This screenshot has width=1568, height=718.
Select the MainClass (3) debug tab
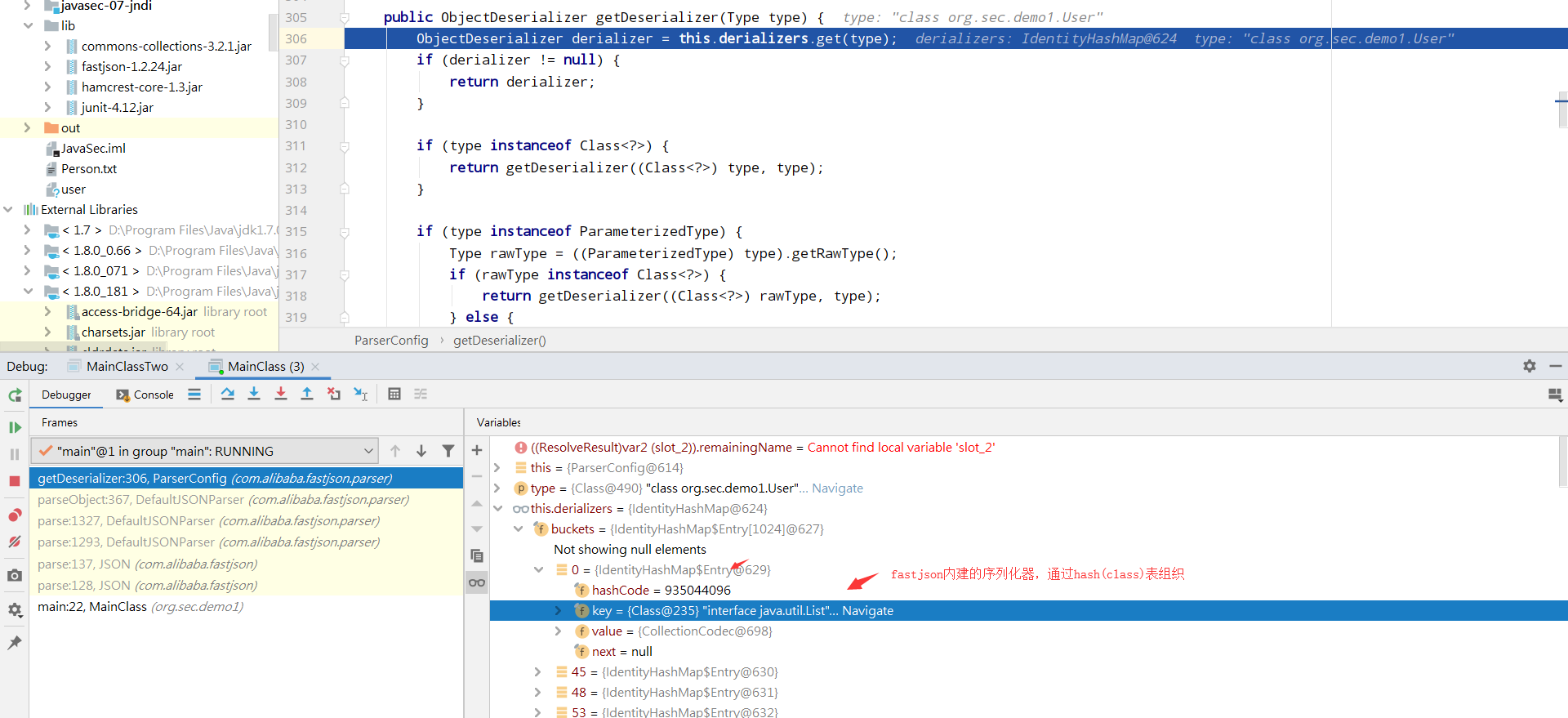point(266,366)
